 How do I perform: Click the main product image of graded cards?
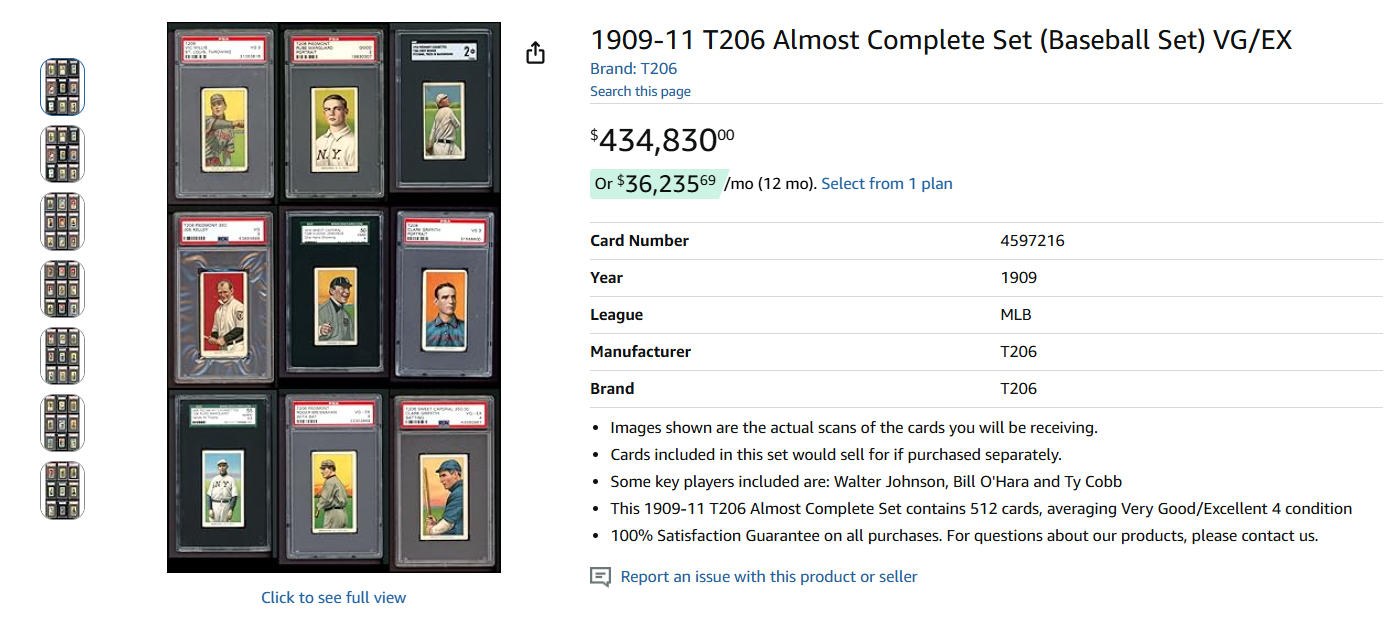click(x=333, y=297)
